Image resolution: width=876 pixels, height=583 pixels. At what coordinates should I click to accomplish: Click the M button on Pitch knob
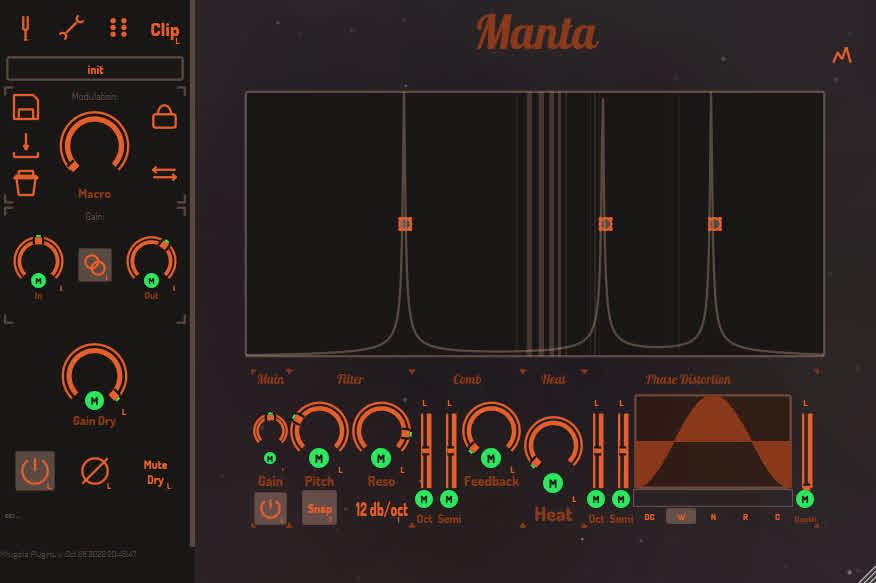(319, 458)
